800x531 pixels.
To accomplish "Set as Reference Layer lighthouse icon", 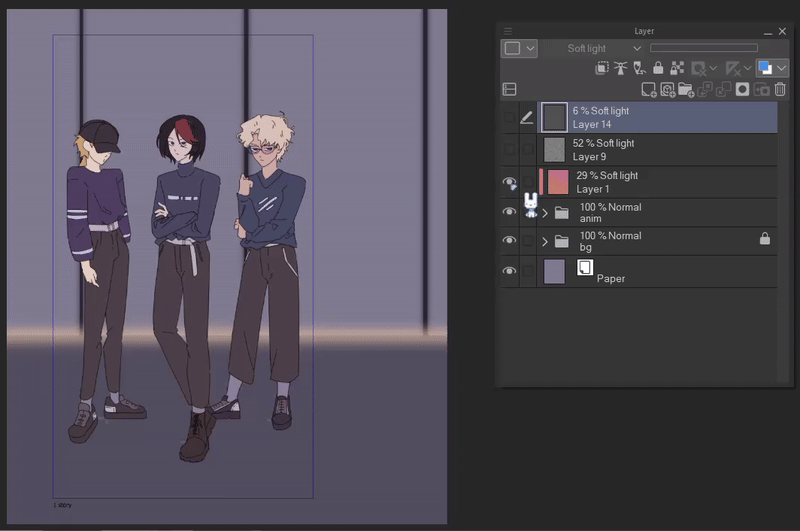I will 620,68.
